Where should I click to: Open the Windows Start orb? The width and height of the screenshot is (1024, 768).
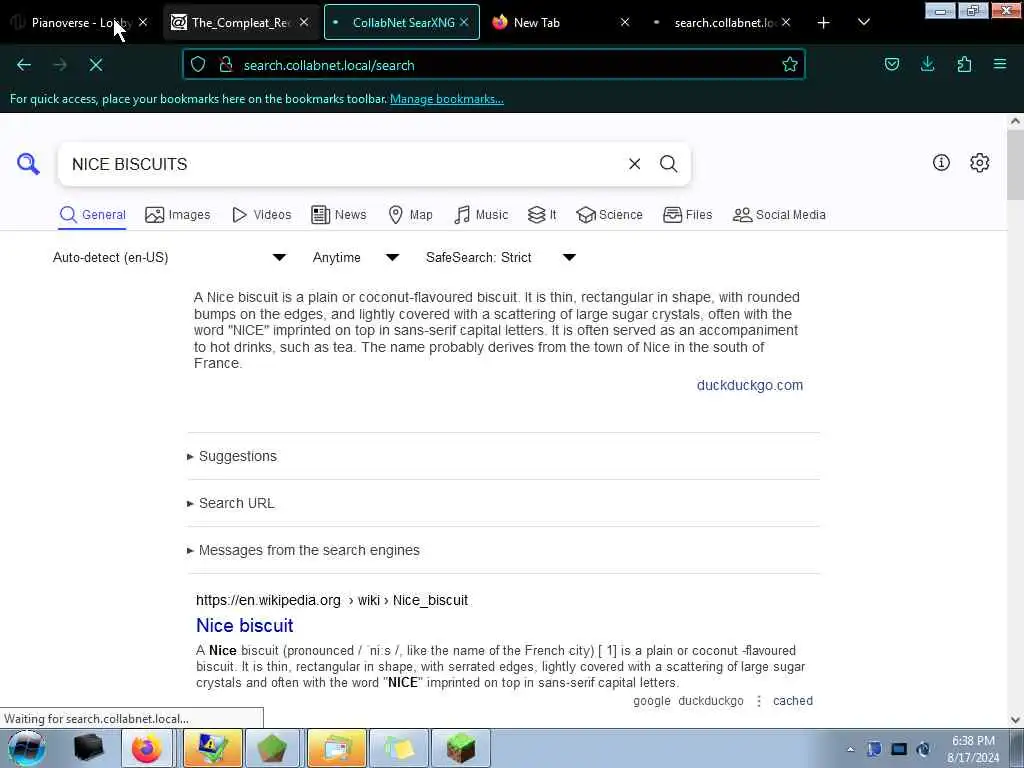[26, 748]
